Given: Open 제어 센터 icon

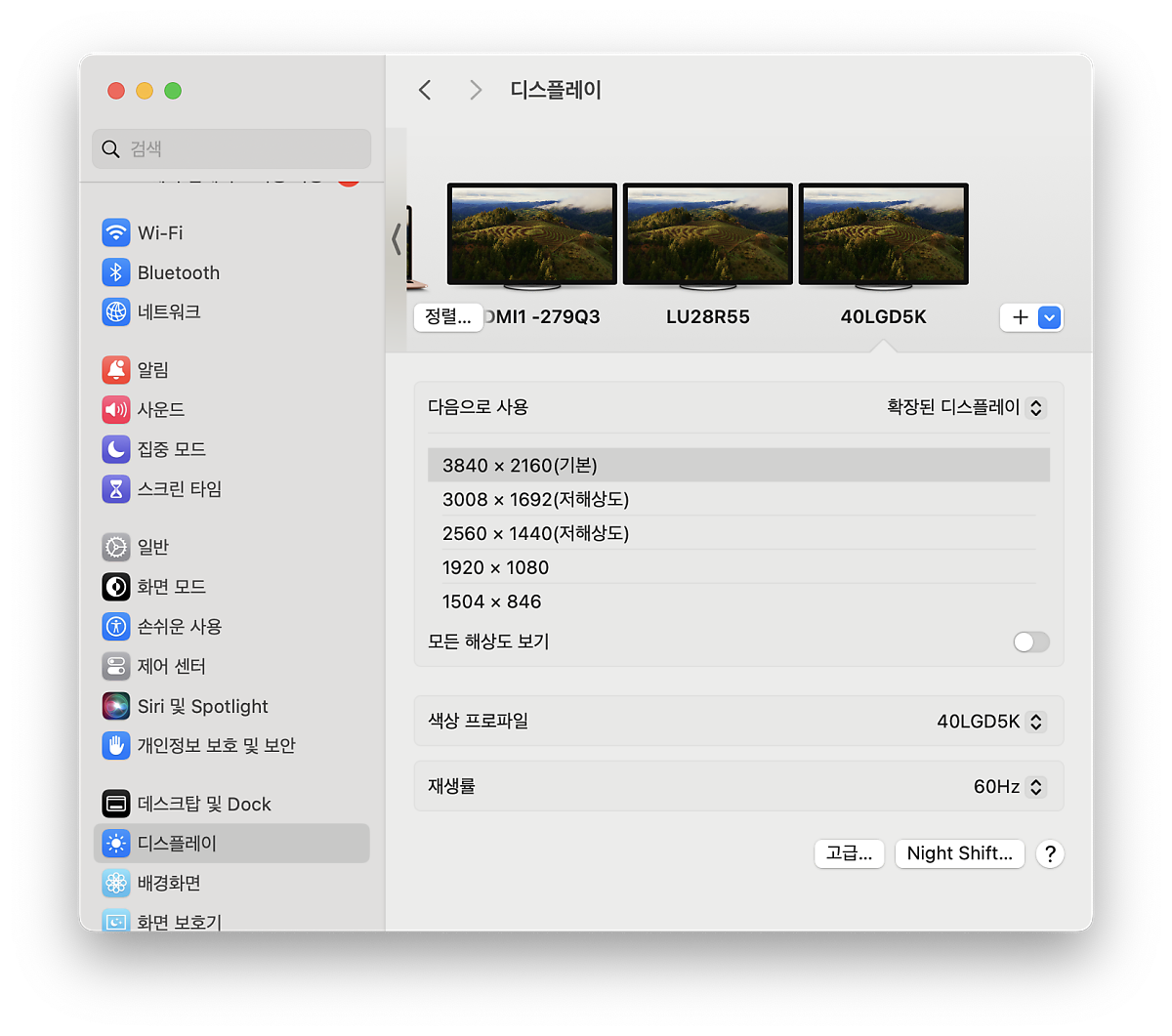Looking at the screenshot, I should pyautogui.click(x=116, y=666).
